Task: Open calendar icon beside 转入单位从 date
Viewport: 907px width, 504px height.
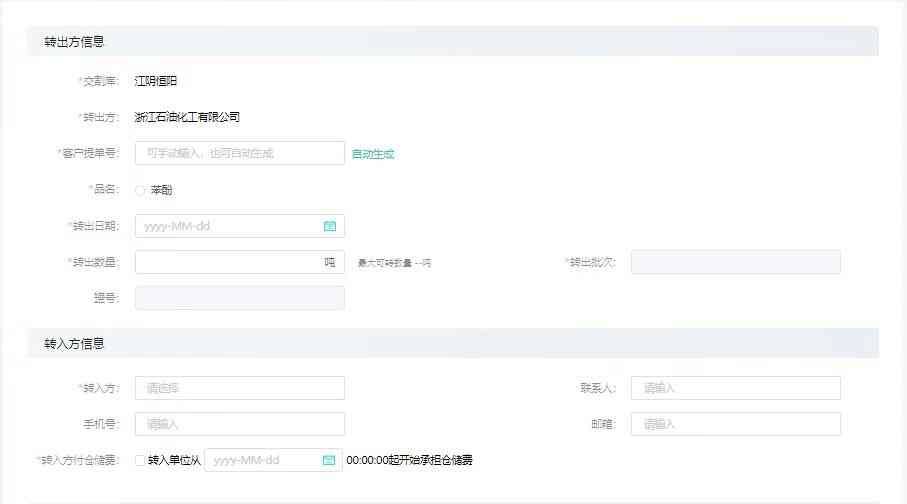Action: pos(329,460)
